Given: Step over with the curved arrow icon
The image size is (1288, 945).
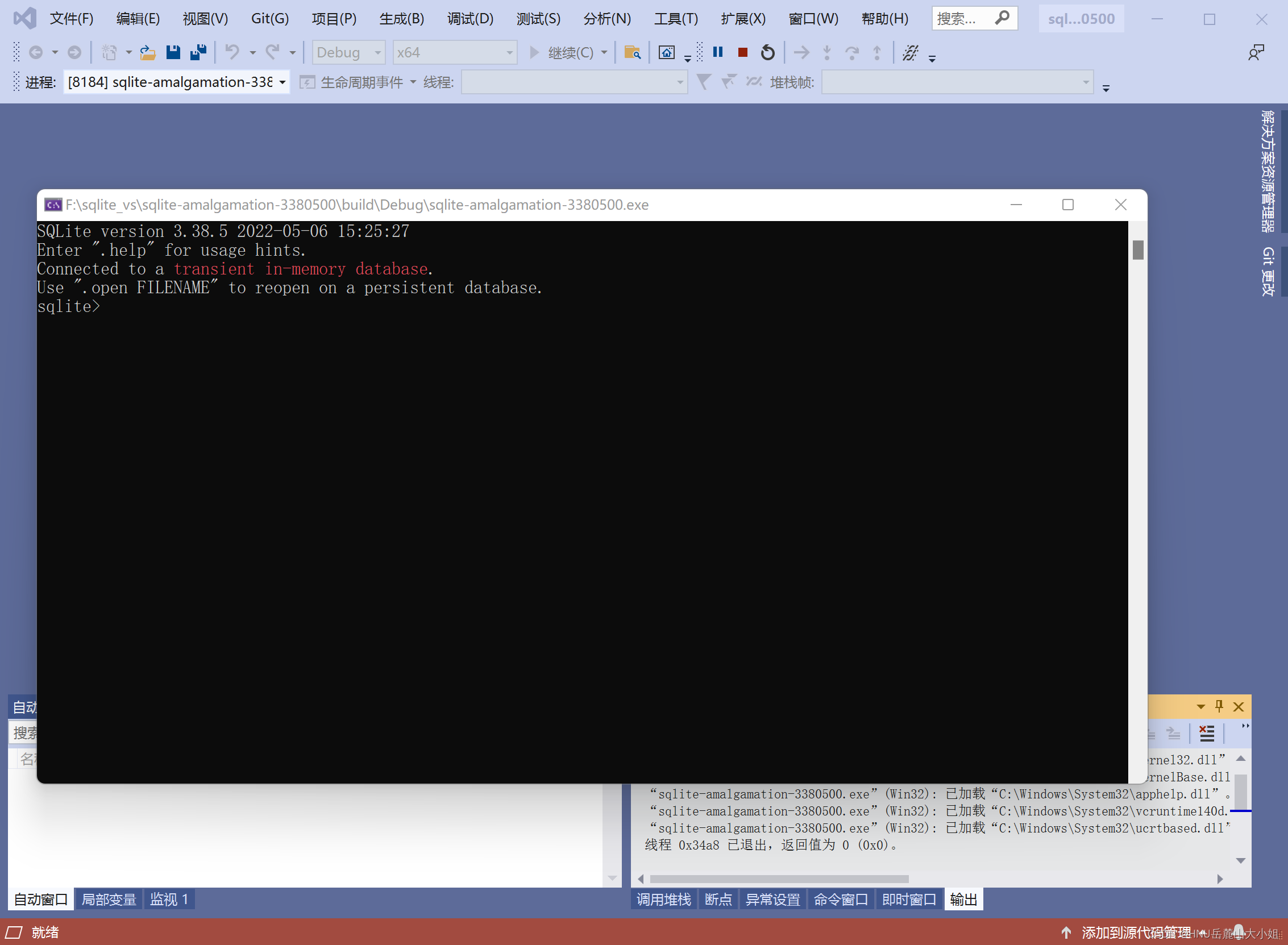Looking at the screenshot, I should click(852, 53).
